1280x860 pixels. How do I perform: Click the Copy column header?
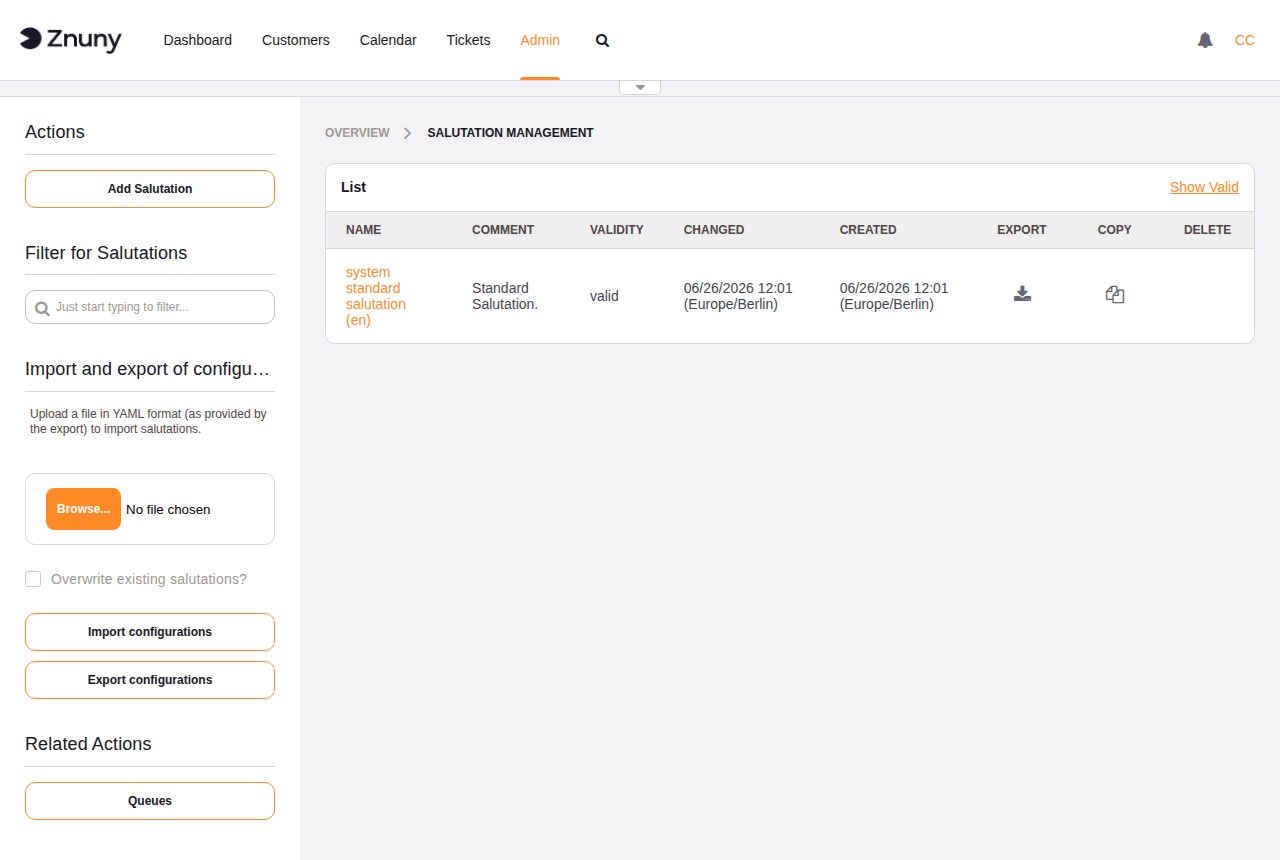[x=1115, y=230]
